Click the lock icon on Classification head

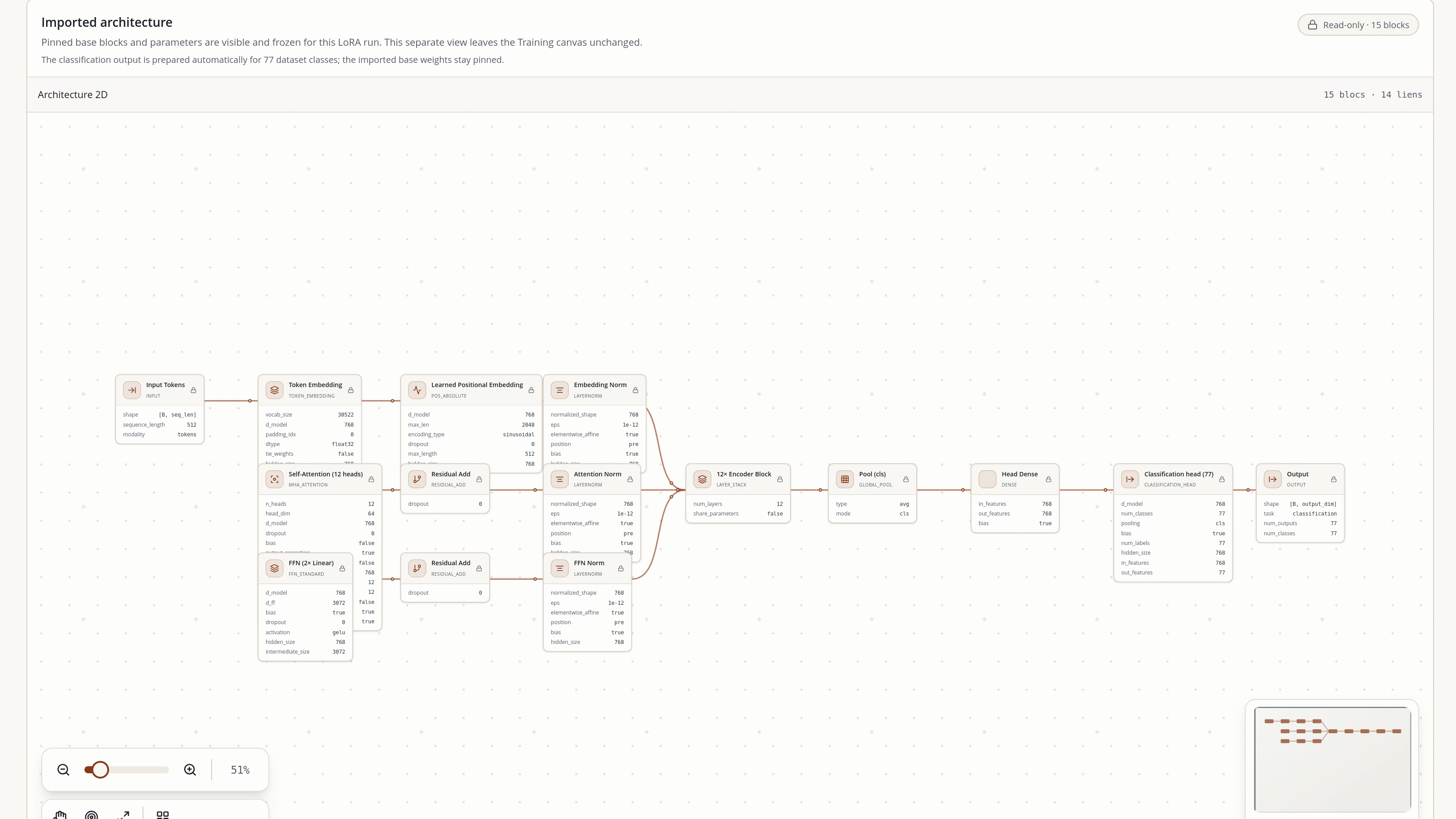1222,479
